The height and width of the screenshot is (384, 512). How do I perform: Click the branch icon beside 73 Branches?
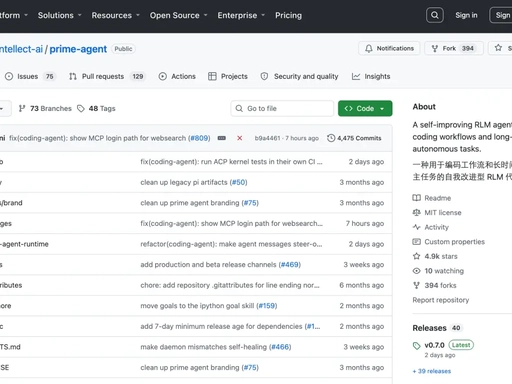[x=22, y=108]
